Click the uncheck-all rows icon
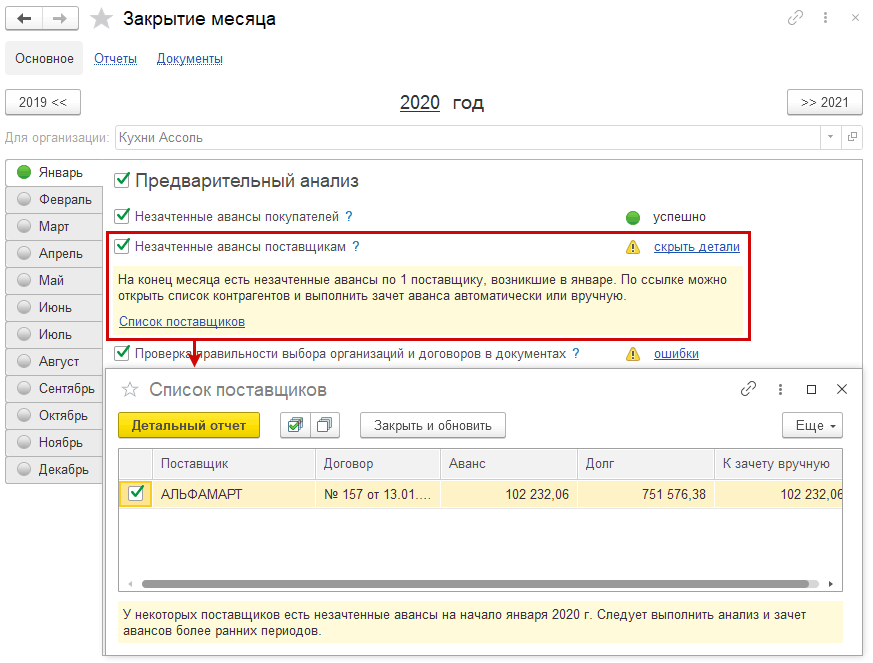The image size is (873, 663). click(324, 425)
